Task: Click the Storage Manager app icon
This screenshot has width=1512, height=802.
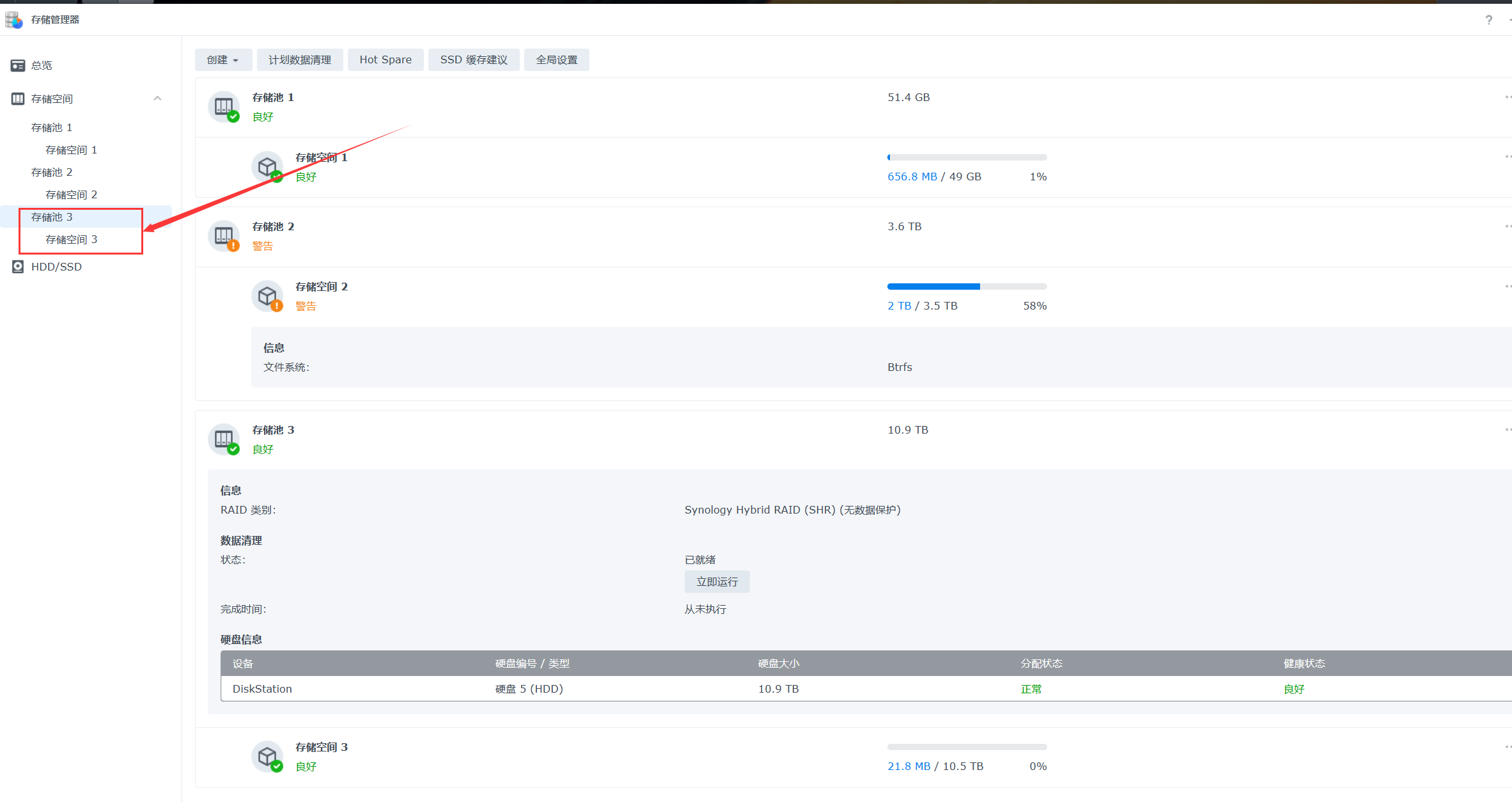Action: click(x=13, y=20)
